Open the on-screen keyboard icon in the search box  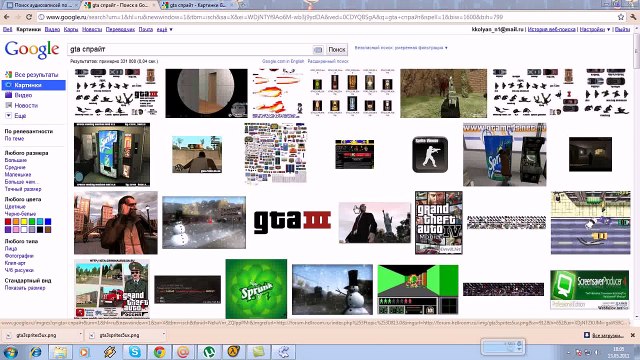point(318,50)
